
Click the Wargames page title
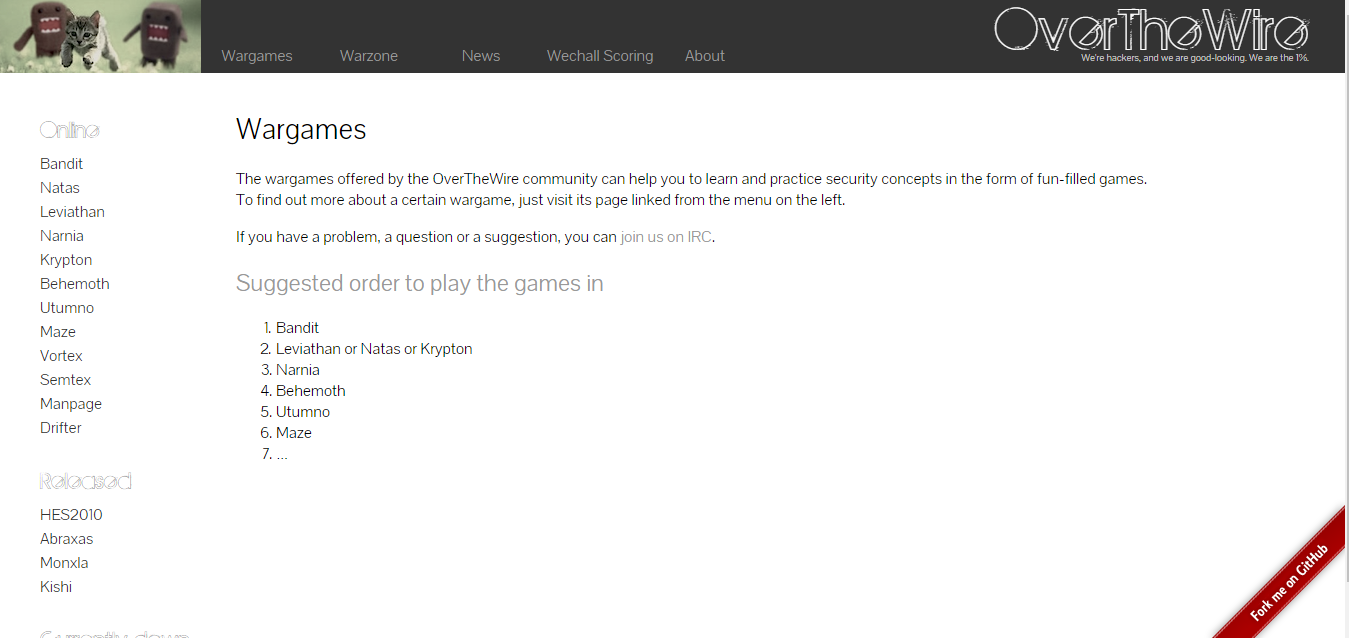(301, 129)
